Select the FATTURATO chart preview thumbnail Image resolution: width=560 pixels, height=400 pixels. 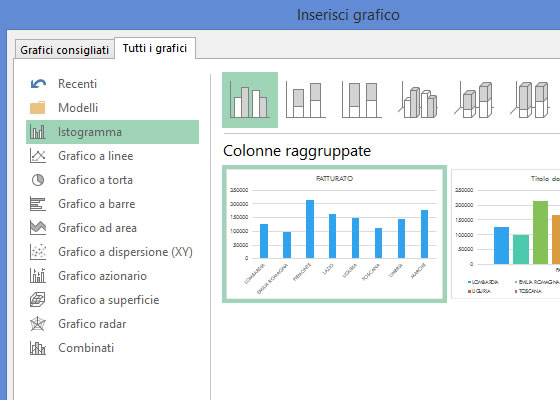point(334,234)
